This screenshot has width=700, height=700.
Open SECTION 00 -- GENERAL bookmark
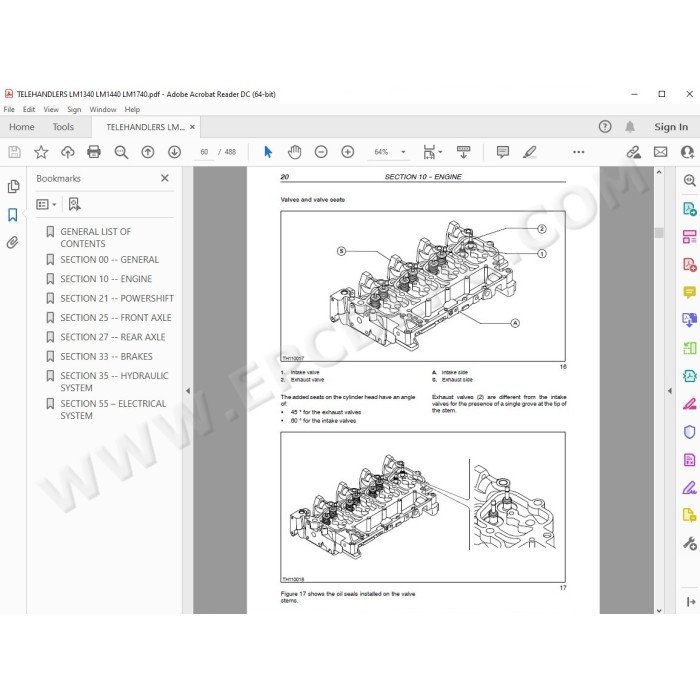click(x=110, y=259)
